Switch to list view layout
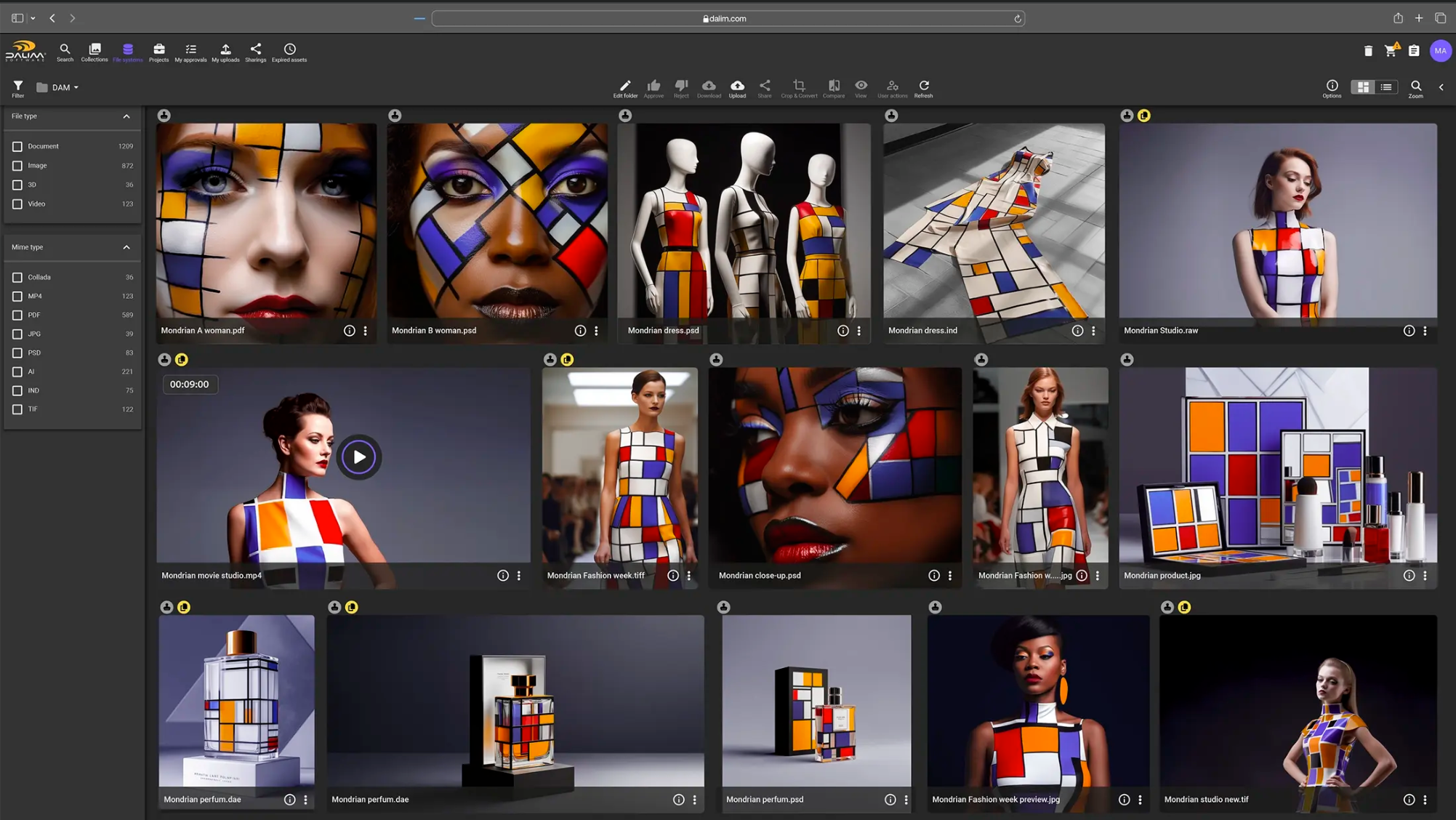The image size is (1456, 820). 1386,87
